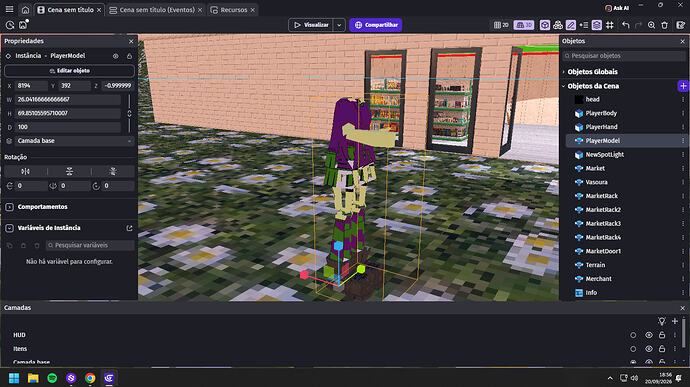Toggle the lock on the Itens layer
The image size is (690, 387).
pos(662,349)
